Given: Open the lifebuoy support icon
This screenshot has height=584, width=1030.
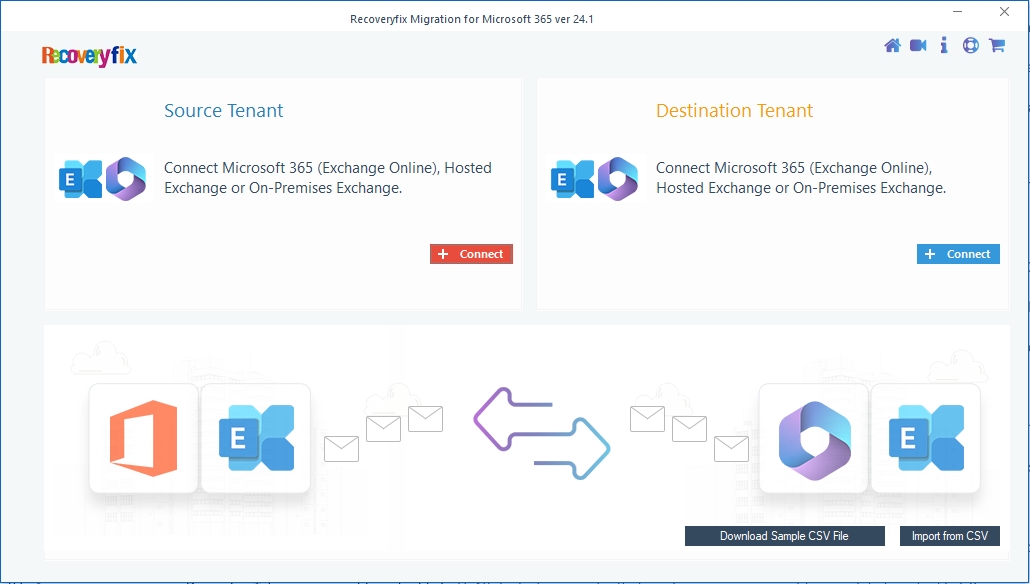Looking at the screenshot, I should (970, 45).
